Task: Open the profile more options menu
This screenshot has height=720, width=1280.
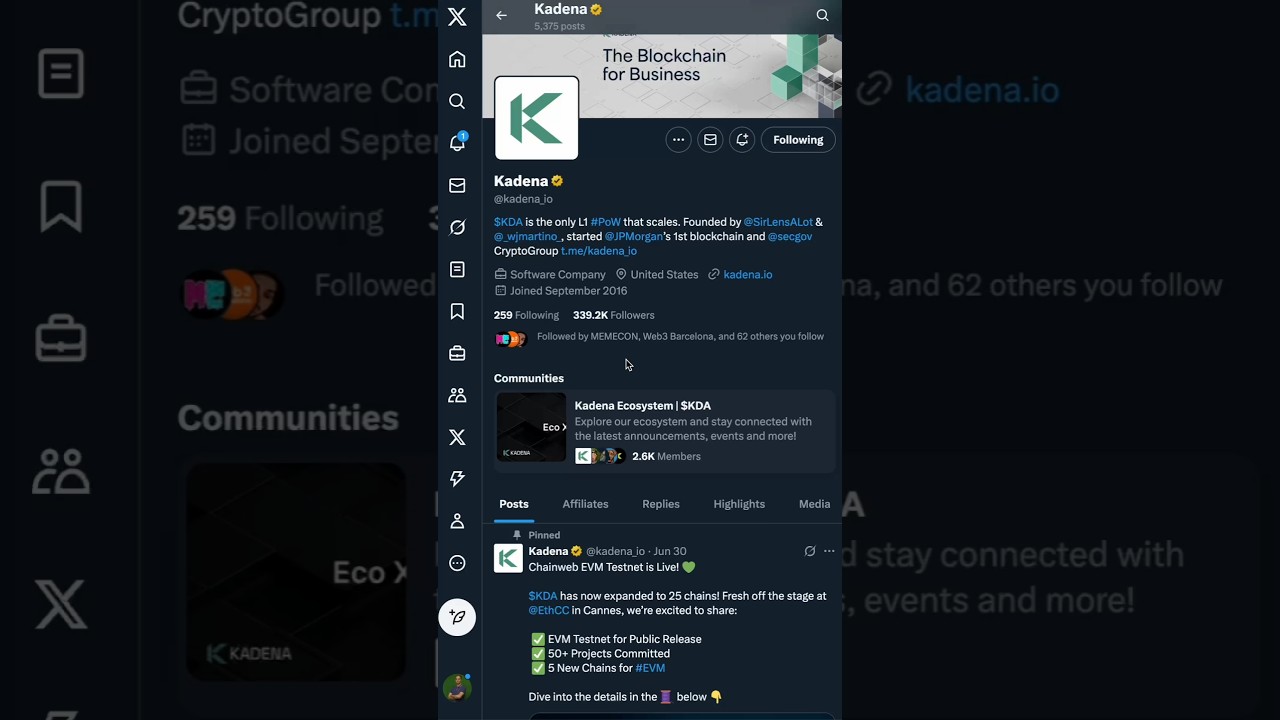Action: click(678, 140)
